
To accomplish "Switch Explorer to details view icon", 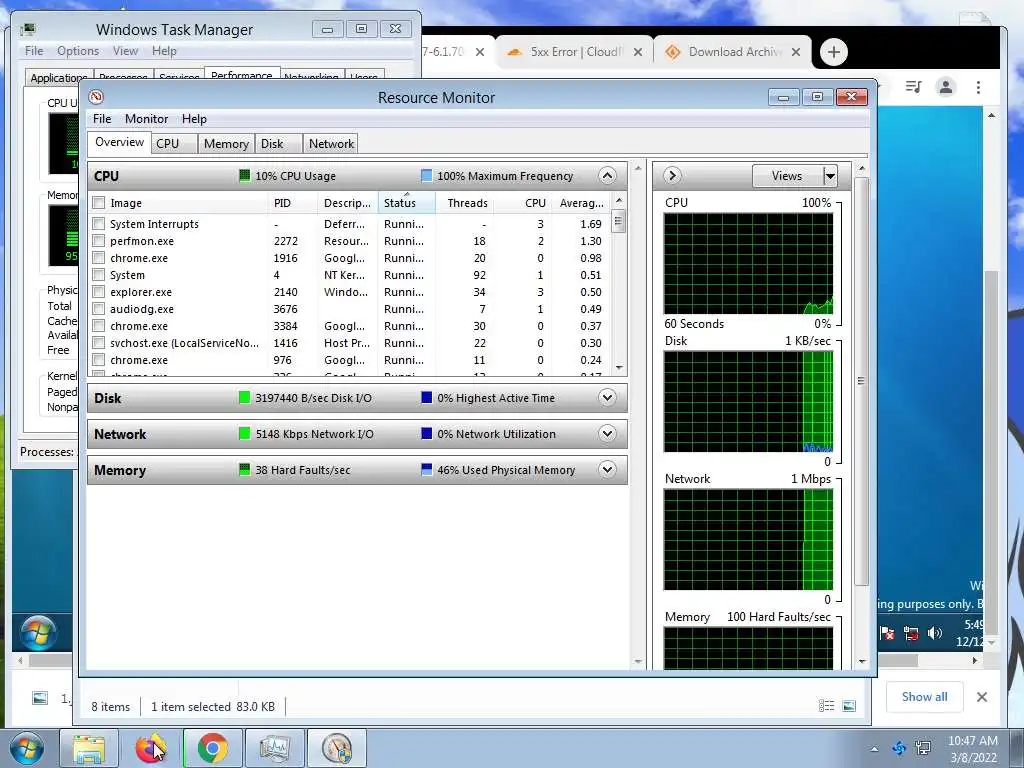I will (x=827, y=706).
